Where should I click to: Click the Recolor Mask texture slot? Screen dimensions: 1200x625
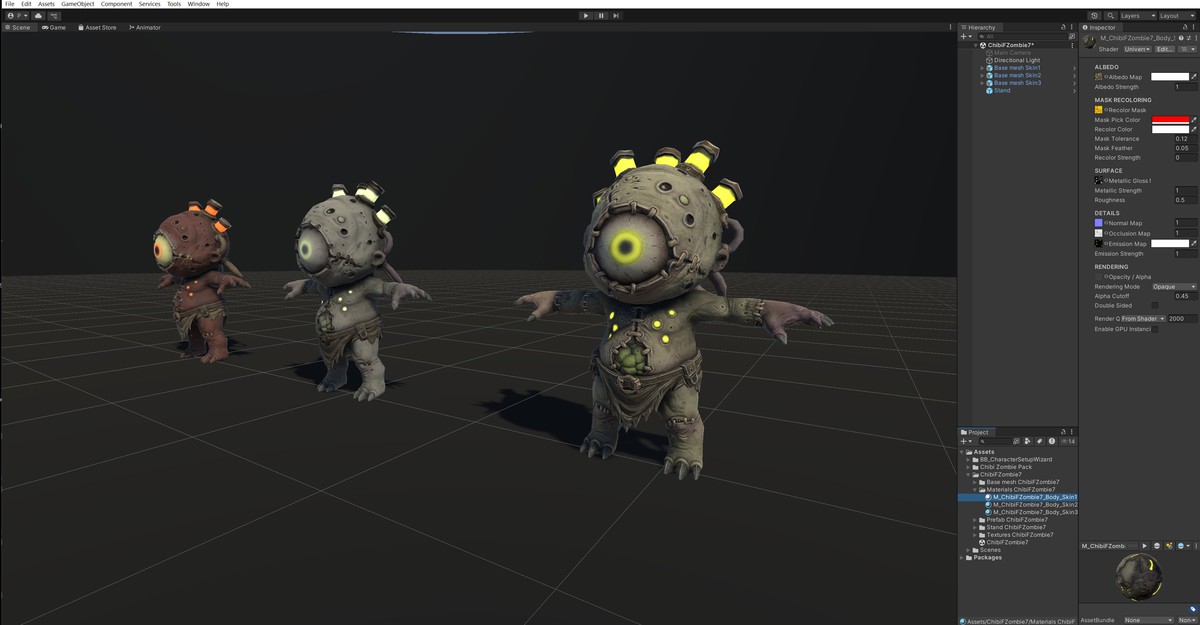click(x=1099, y=109)
